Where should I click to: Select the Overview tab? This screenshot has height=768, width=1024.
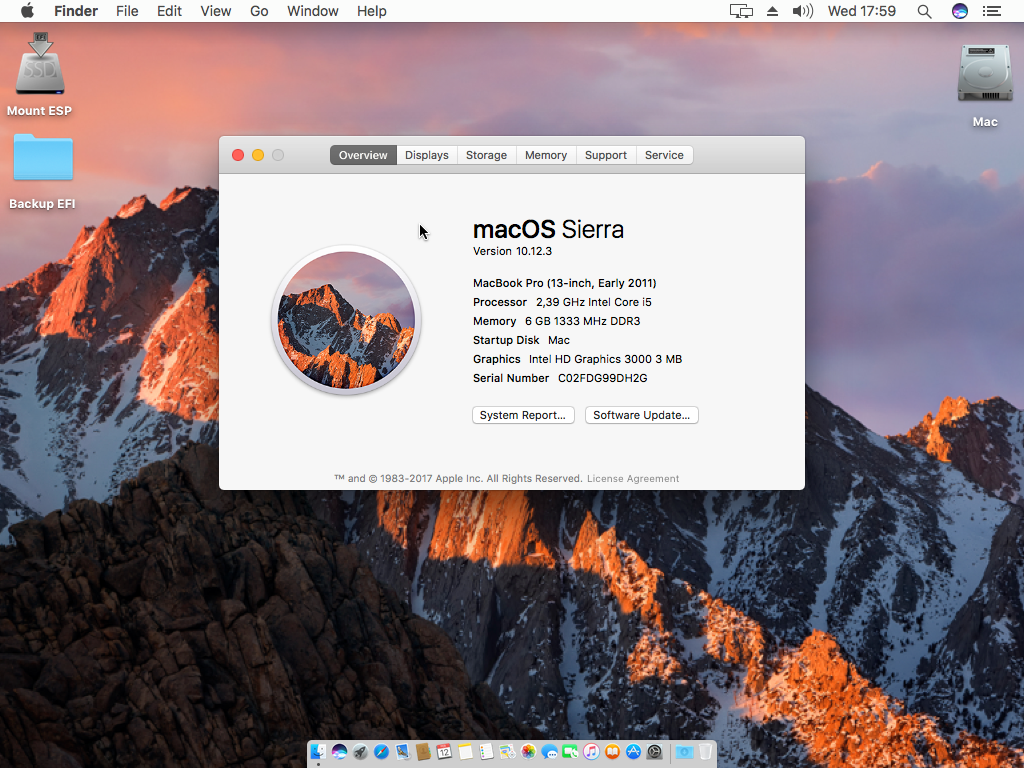pos(363,155)
